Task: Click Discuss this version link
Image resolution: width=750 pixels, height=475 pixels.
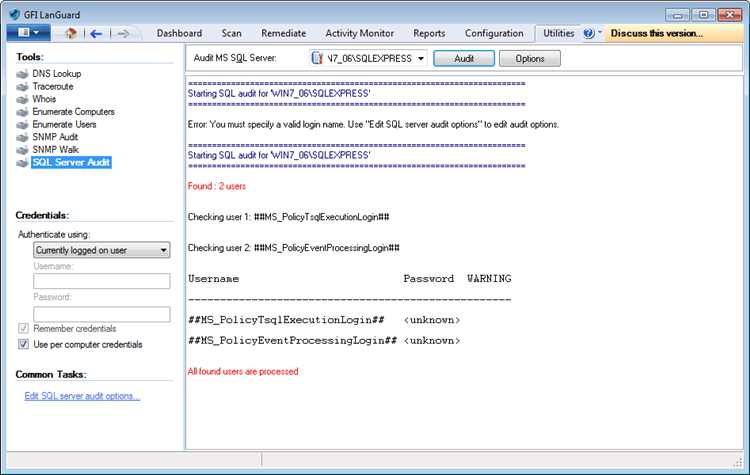Action: tap(657, 33)
